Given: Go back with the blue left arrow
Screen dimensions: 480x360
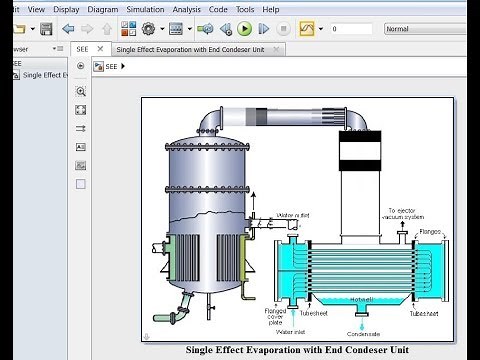Looking at the screenshot, I should click(68, 29).
